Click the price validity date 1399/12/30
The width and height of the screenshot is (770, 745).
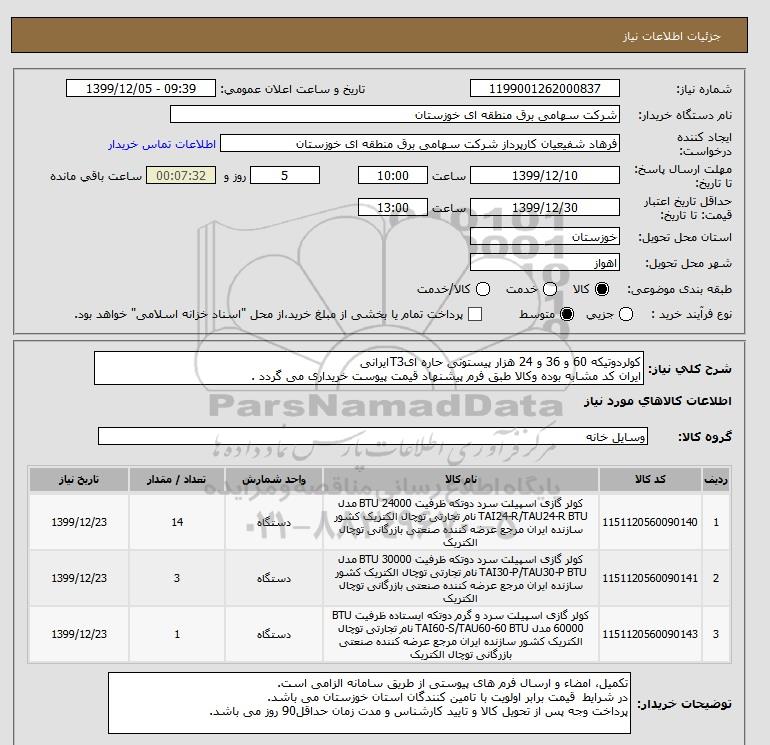[x=545, y=207]
